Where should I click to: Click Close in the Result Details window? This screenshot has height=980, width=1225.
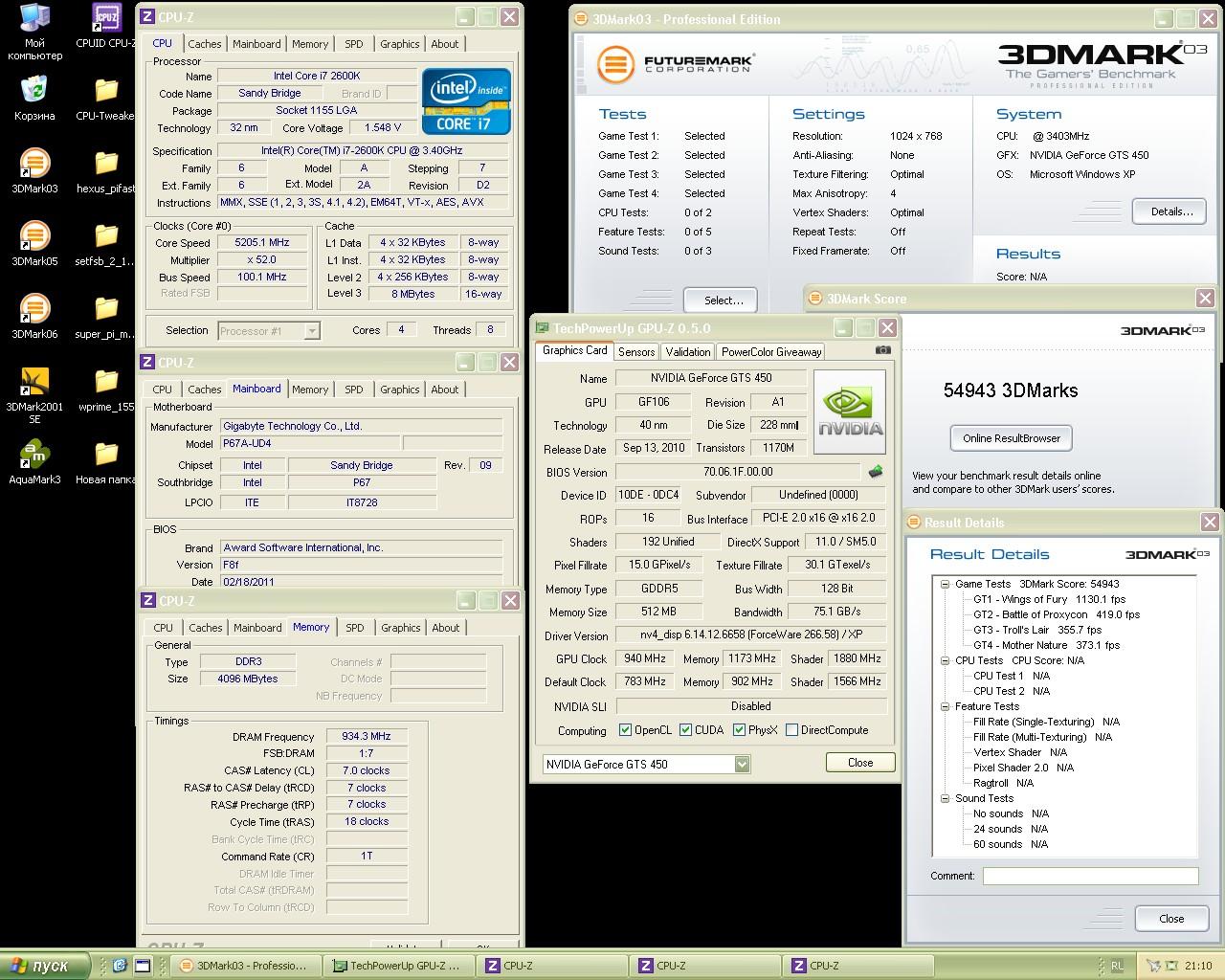pos(1171,919)
